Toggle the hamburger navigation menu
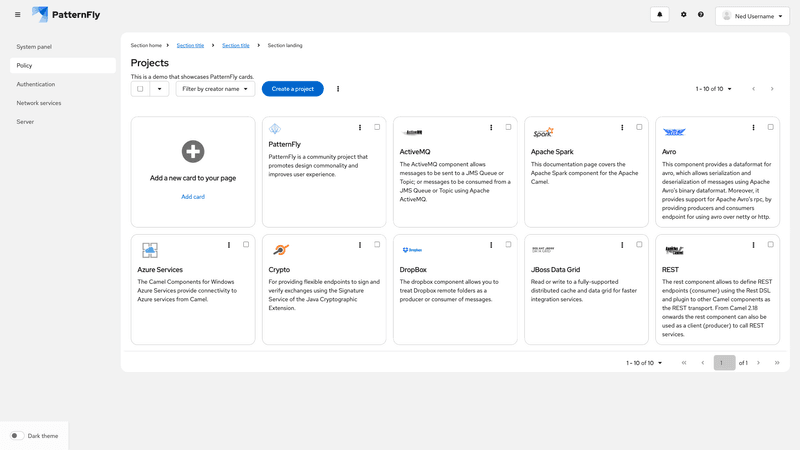 click(17, 15)
